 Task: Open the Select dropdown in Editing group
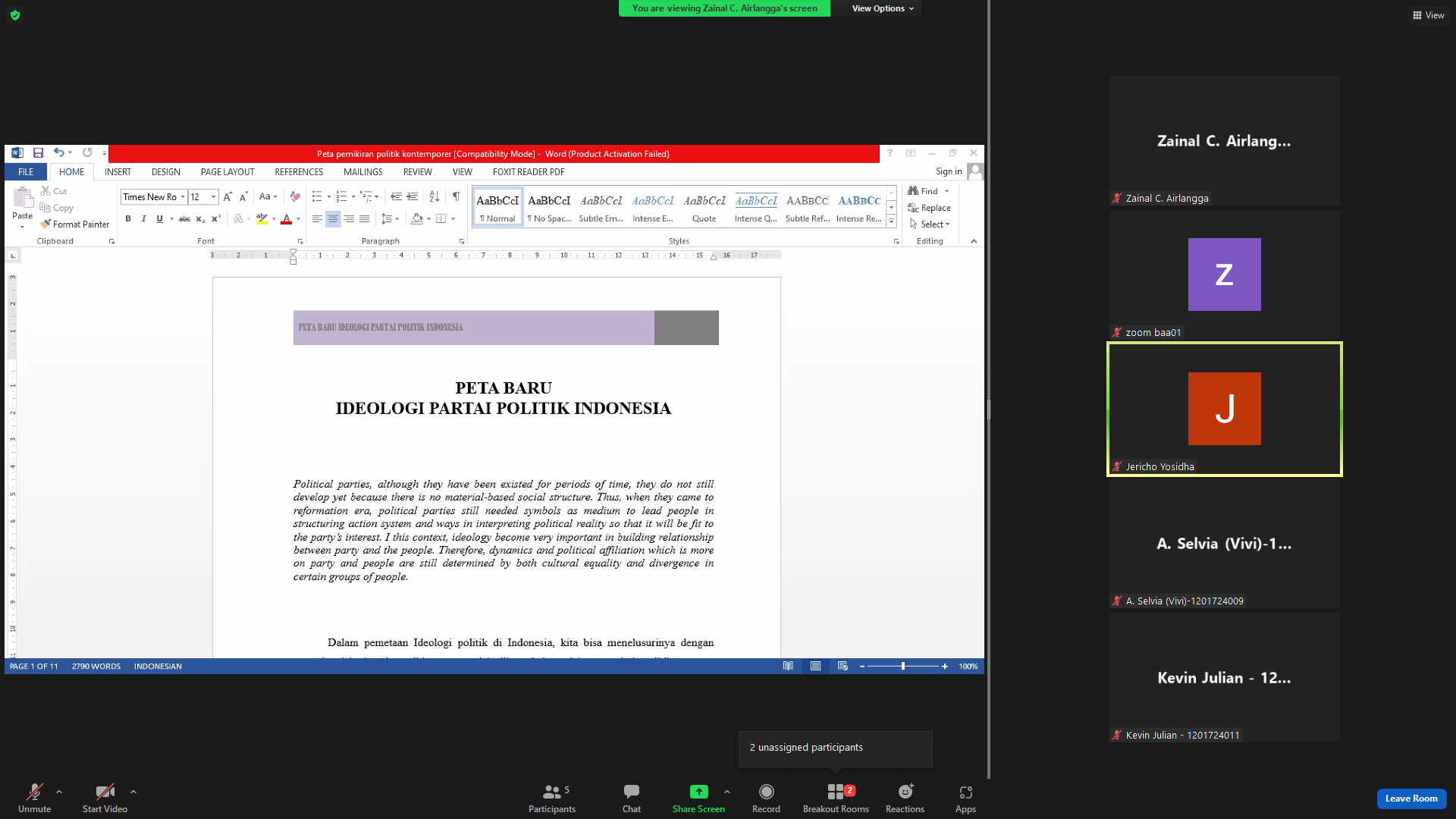pos(930,224)
